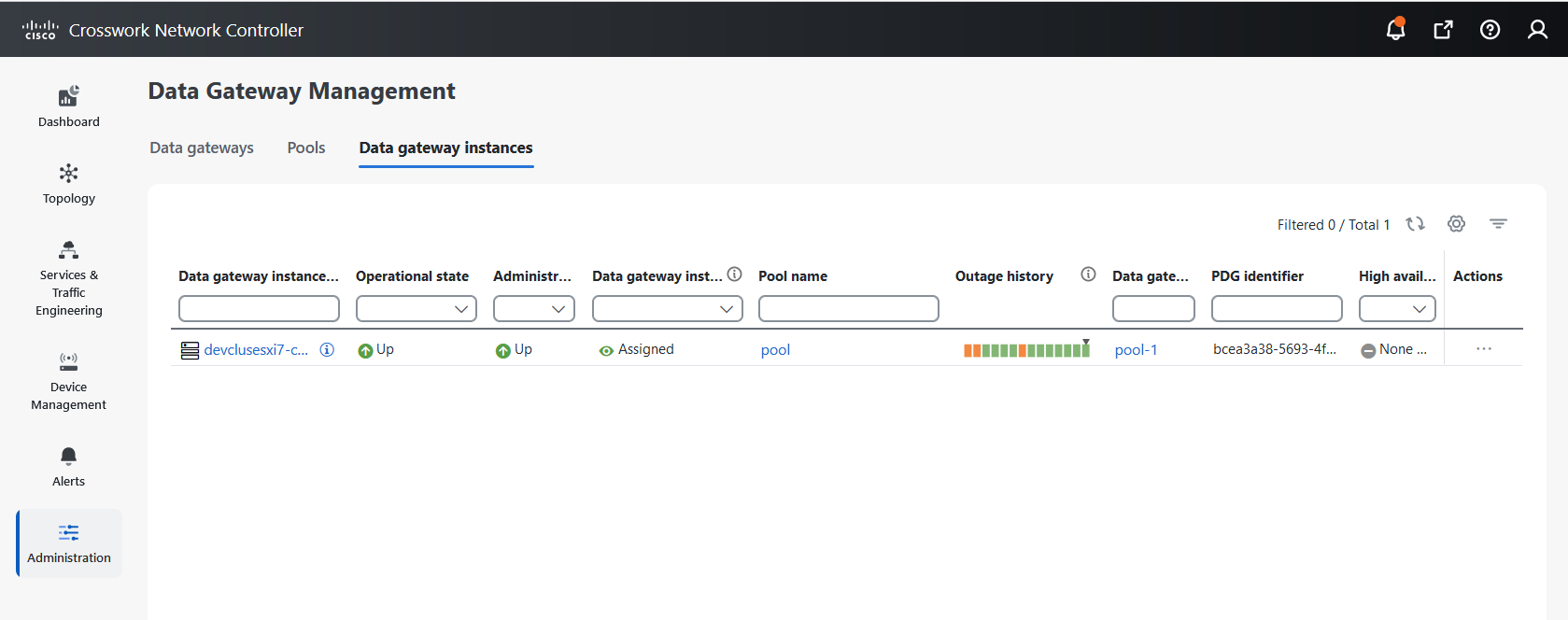Open Topology in sidebar
Image resolution: width=1568 pixels, height=620 pixels.
69,184
